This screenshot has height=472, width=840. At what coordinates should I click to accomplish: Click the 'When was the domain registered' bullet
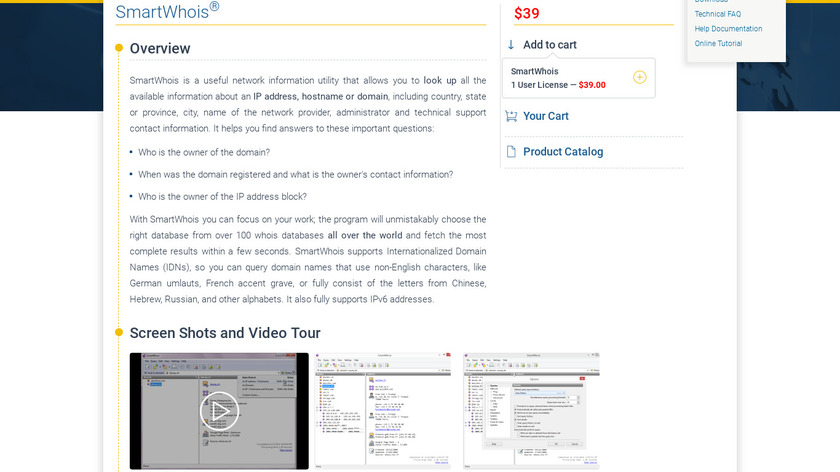295,175
